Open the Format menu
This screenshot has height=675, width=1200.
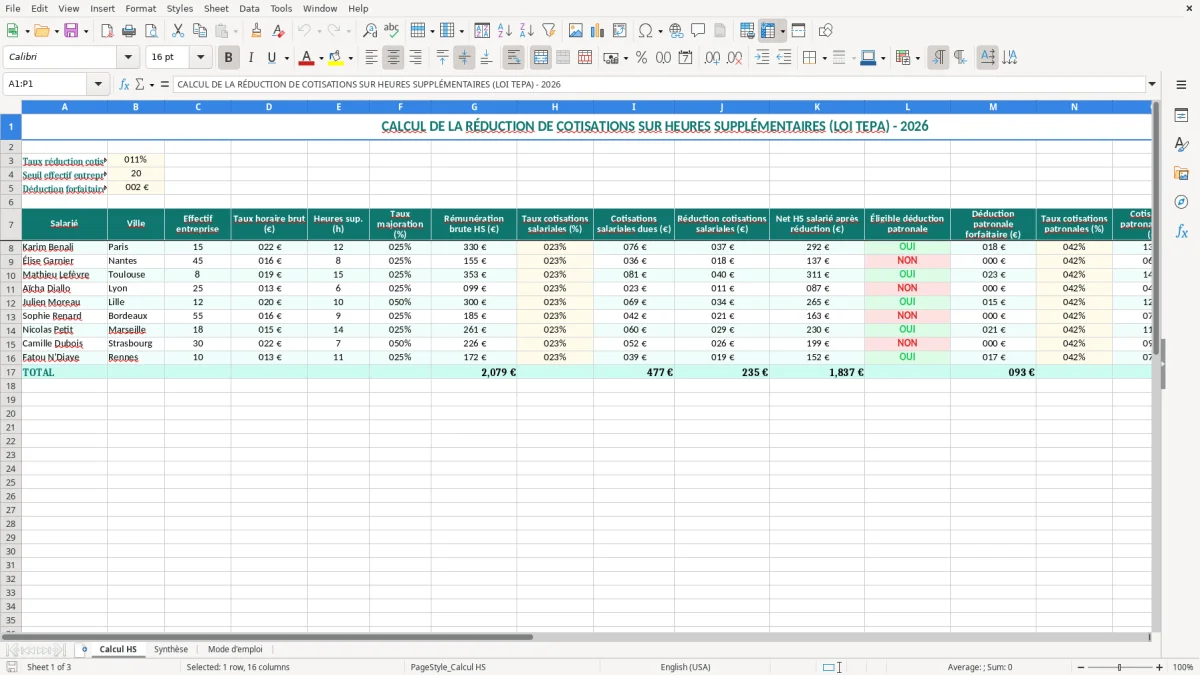click(x=140, y=8)
